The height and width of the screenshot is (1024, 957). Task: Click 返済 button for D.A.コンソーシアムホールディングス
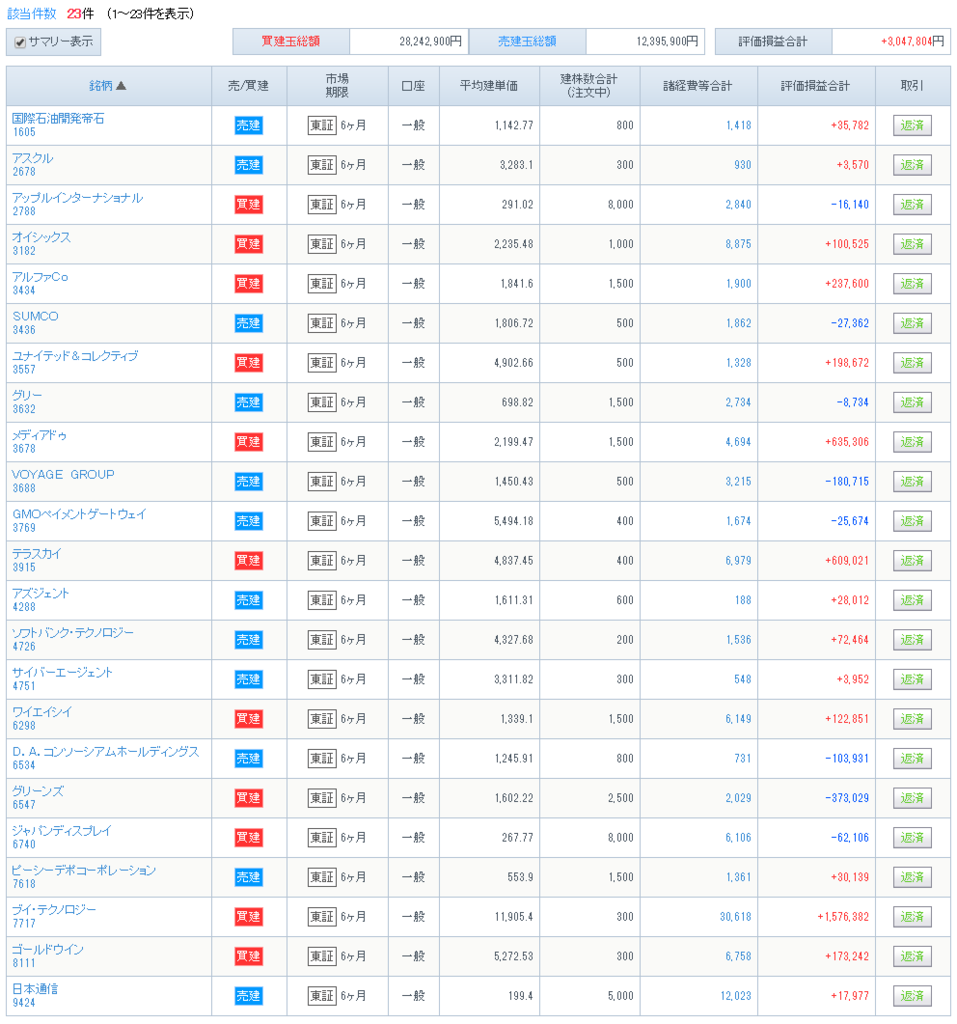[x=912, y=758]
